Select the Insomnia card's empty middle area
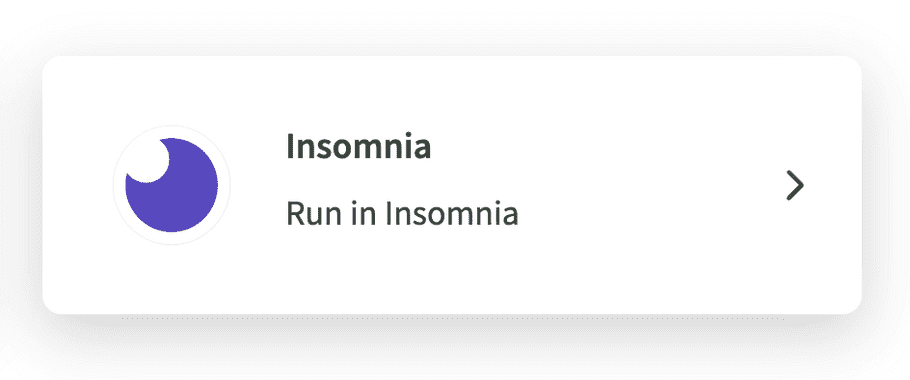Viewport: 910px width, 380px height. (x=638, y=186)
